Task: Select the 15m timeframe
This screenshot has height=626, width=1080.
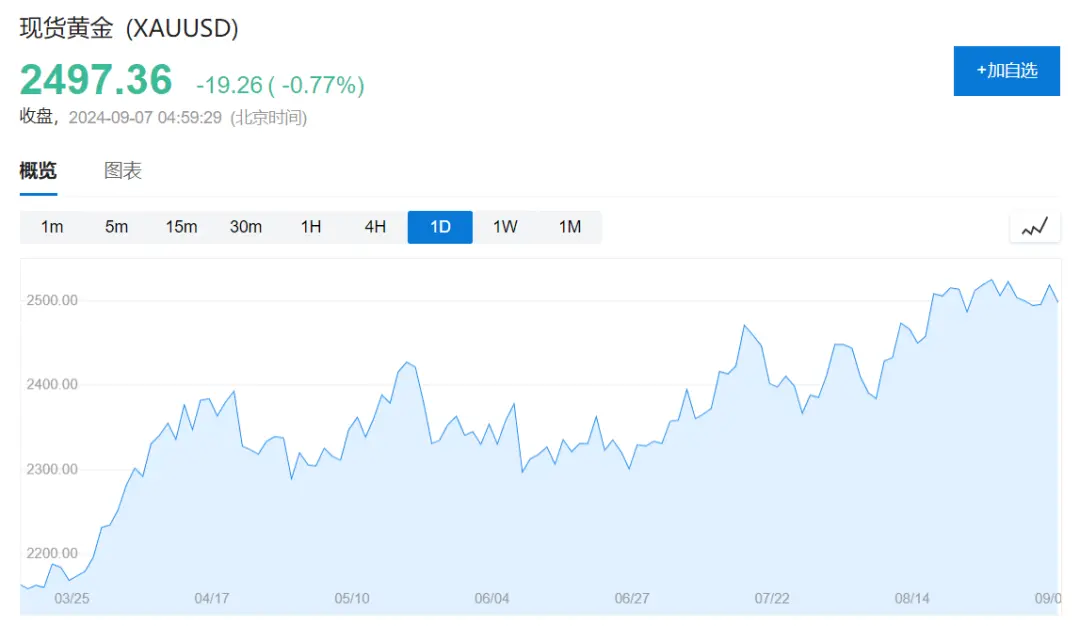Action: click(x=181, y=227)
